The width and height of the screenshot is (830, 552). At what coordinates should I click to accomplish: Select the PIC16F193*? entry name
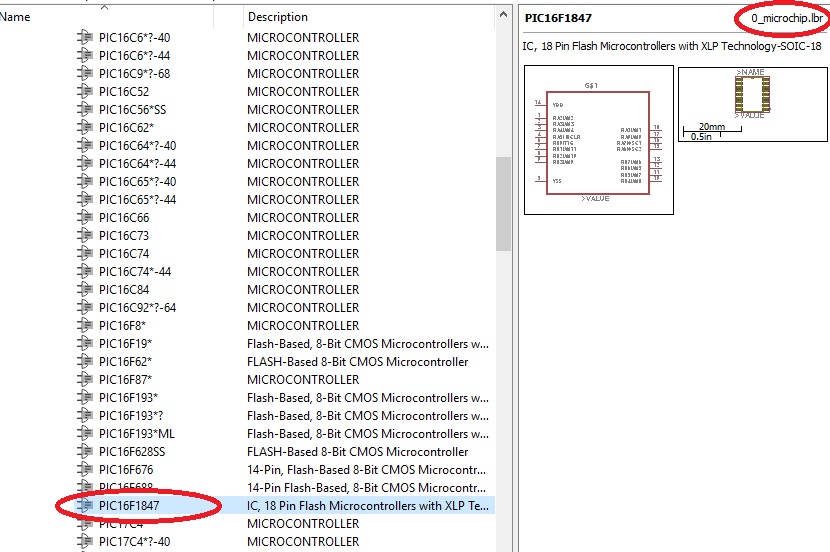click(x=131, y=415)
